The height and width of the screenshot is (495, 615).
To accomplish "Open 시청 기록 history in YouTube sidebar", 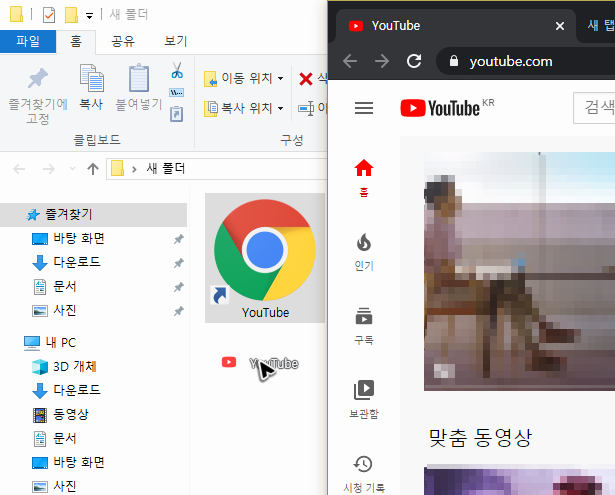I will (x=364, y=474).
